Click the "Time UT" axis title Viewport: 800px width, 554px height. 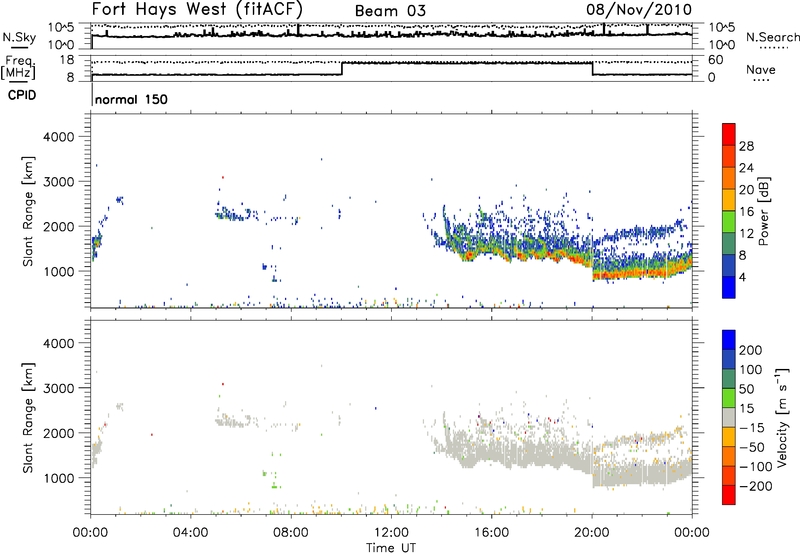pos(391,548)
